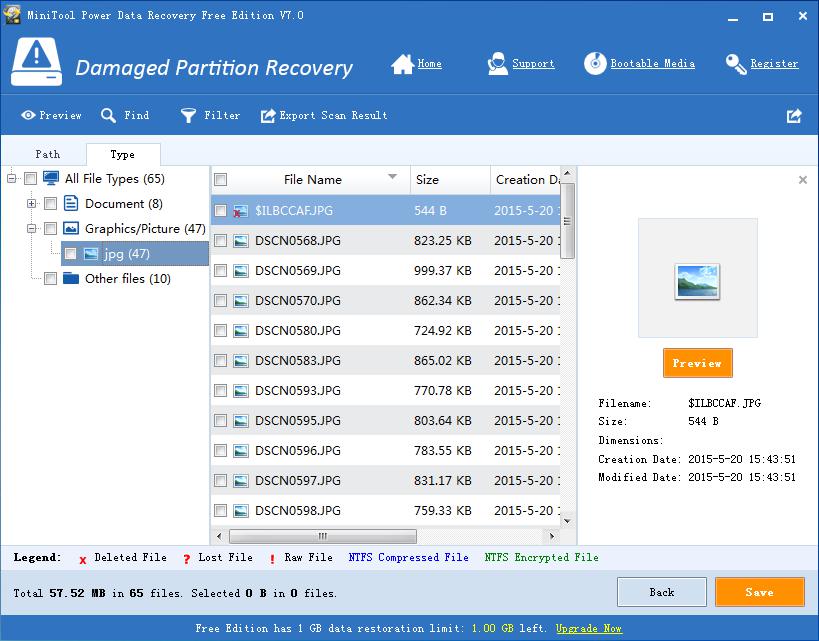
Task: Click the Upgrade Now link
Action: (589, 628)
